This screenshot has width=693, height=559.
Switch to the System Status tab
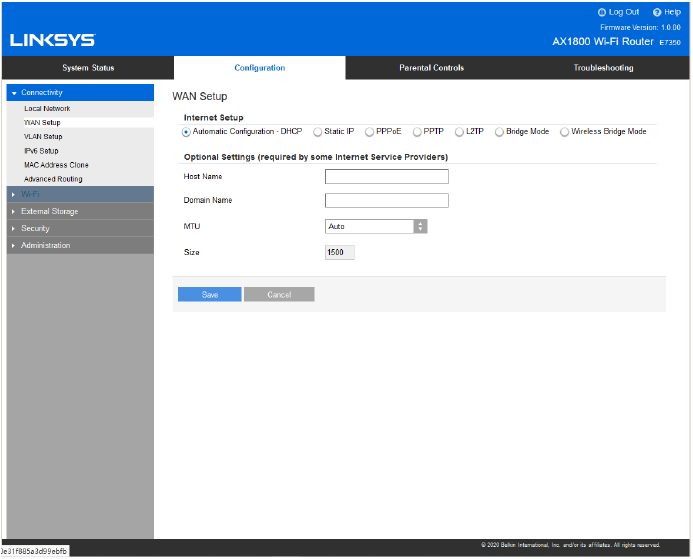point(88,68)
